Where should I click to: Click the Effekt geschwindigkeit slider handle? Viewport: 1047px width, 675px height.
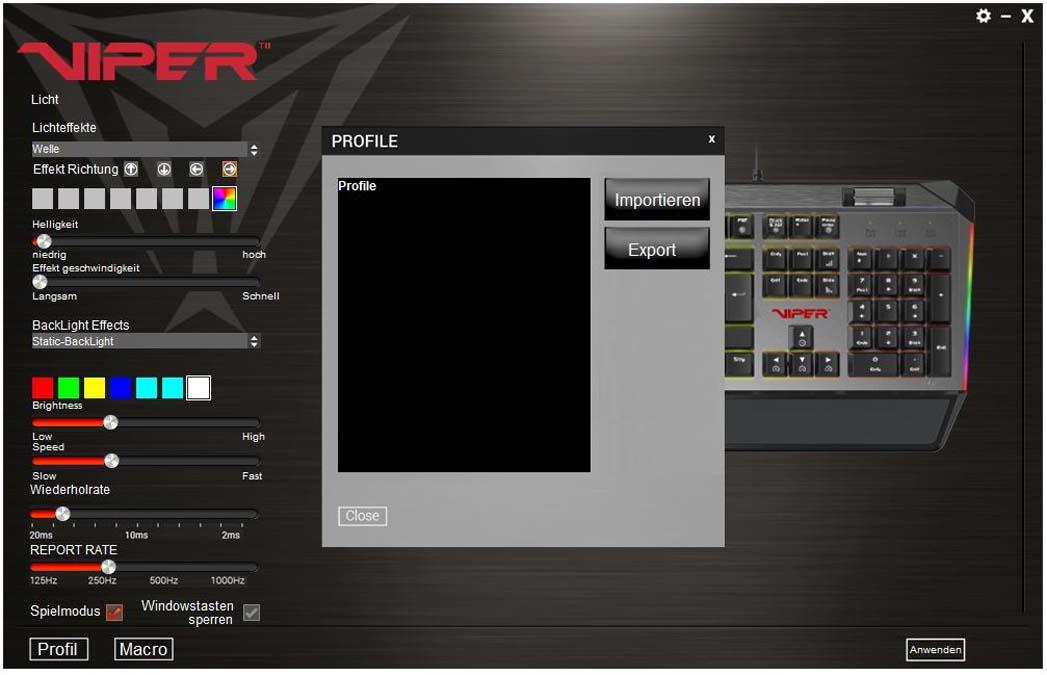[x=40, y=282]
